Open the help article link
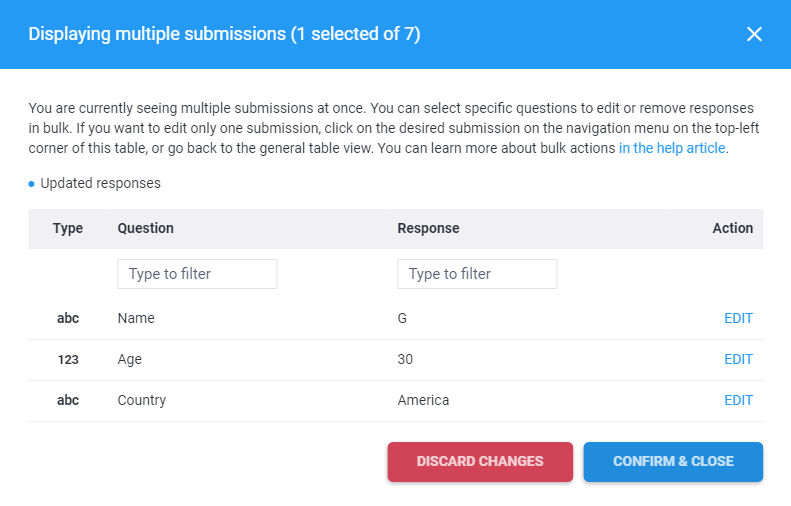This screenshot has width=791, height=506. tap(673, 149)
